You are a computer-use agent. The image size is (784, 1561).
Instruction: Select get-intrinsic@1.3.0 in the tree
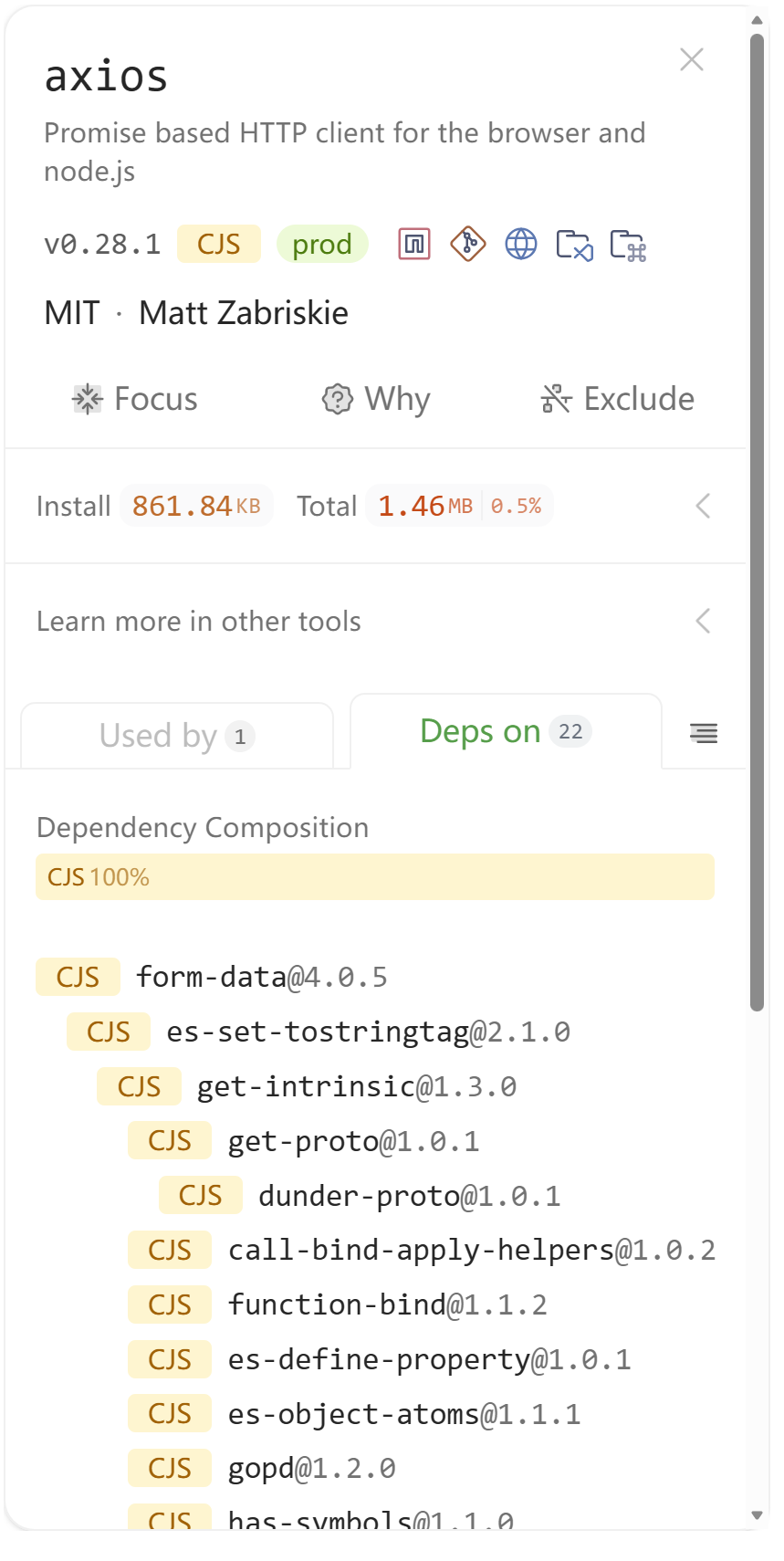(x=356, y=1087)
